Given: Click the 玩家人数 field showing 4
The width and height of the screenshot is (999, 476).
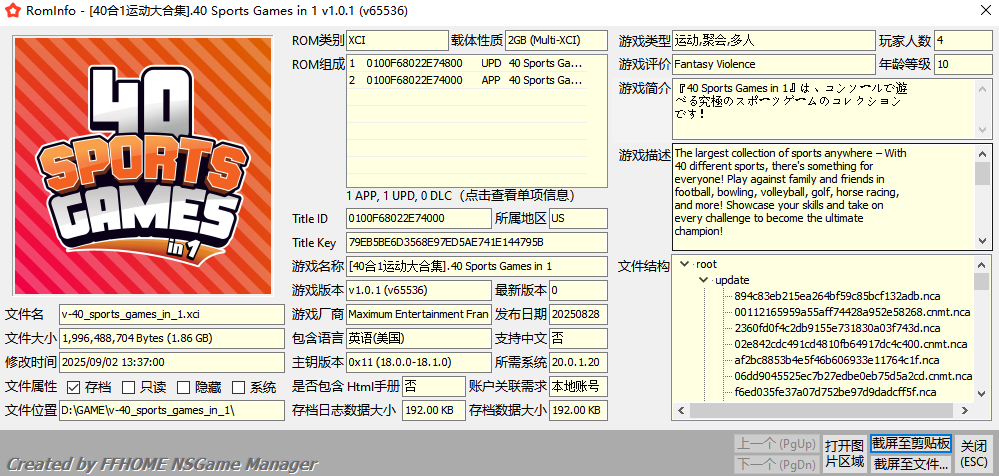Looking at the screenshot, I should click(963, 41).
